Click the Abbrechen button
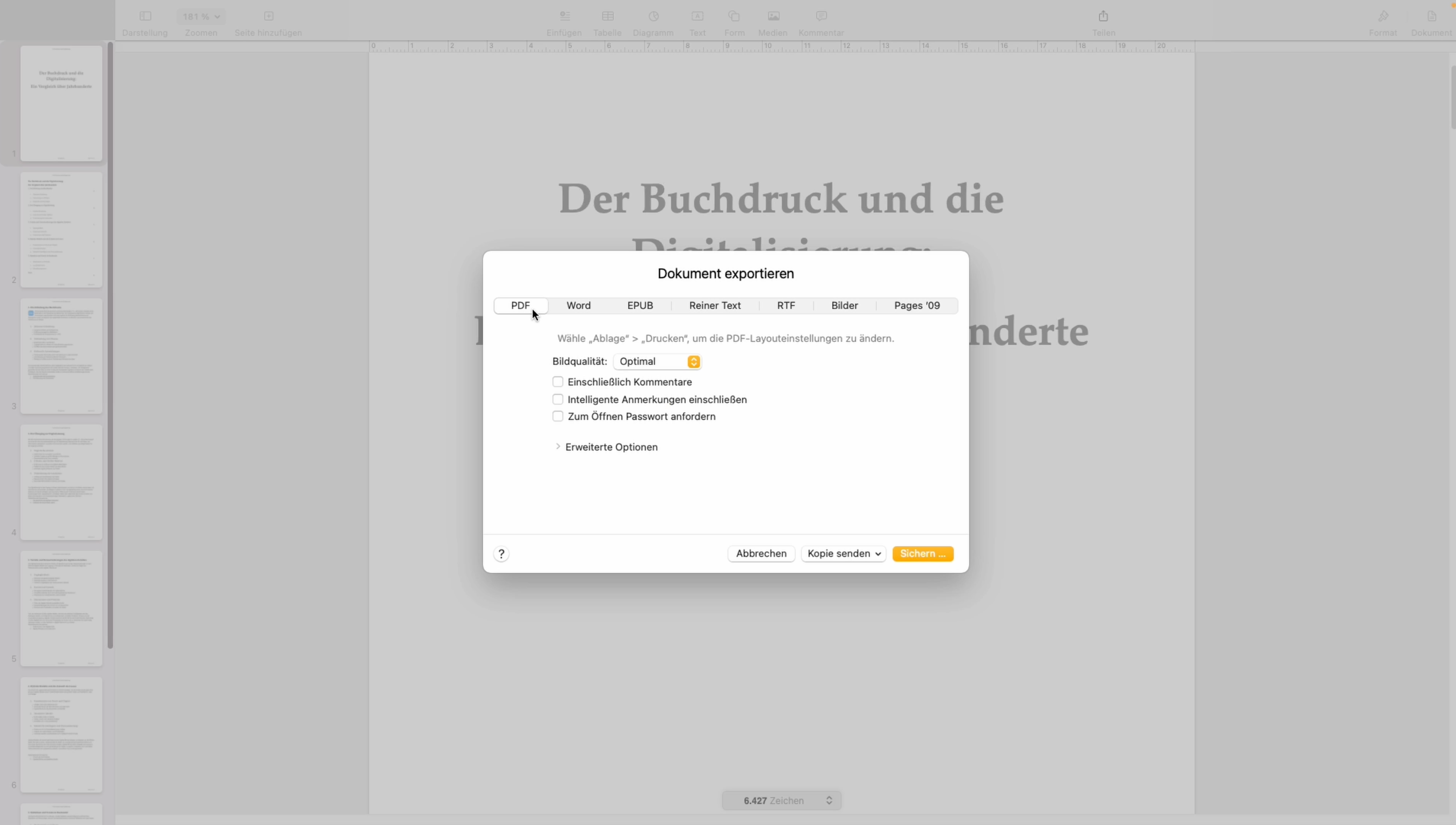The height and width of the screenshot is (825, 1456). coord(761,554)
